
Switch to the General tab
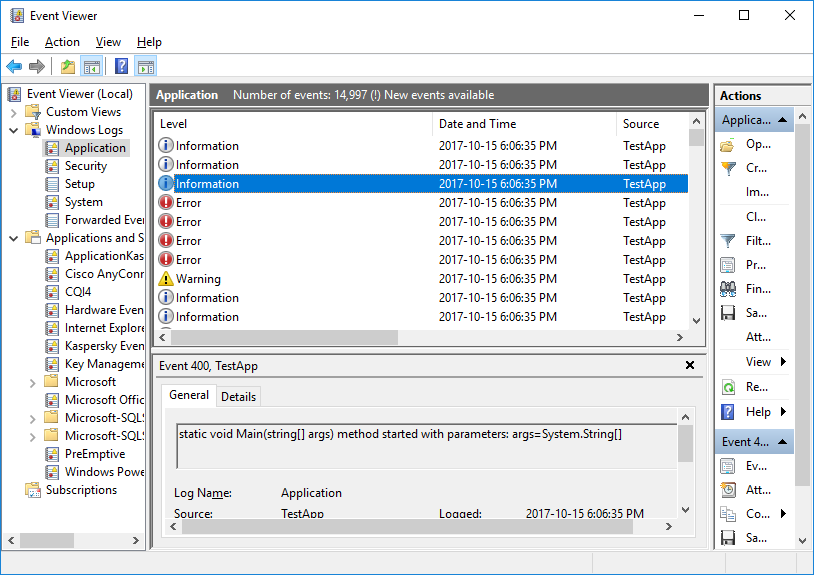(189, 395)
